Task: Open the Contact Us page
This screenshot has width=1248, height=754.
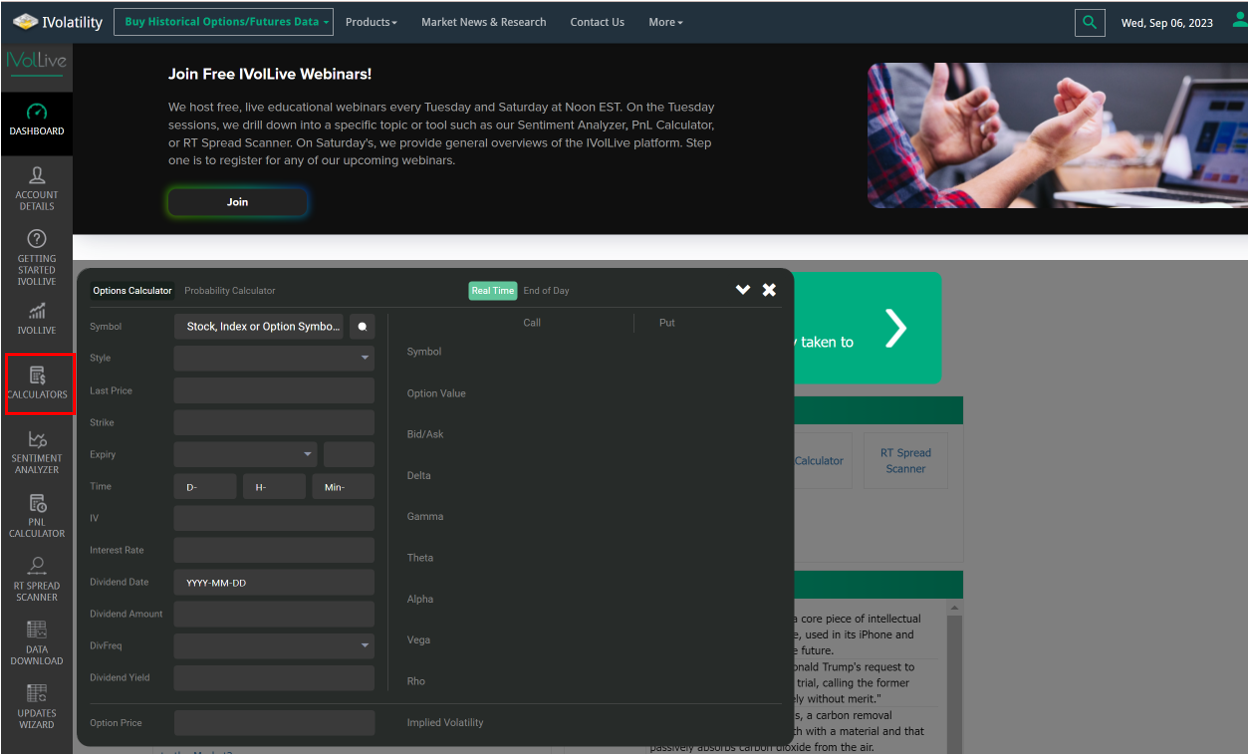Action: [597, 22]
